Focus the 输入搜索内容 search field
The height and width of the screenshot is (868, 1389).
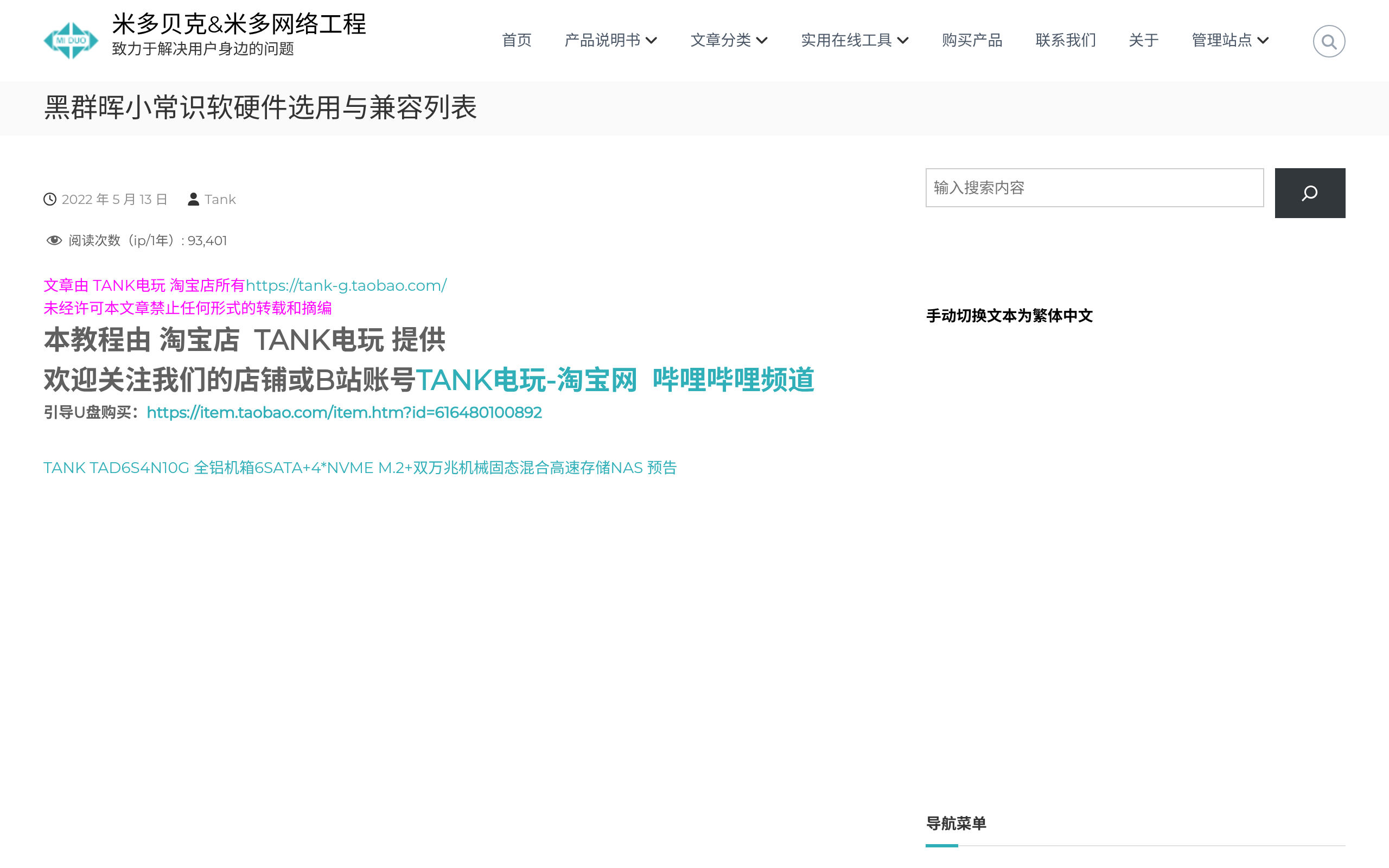[x=1094, y=188]
